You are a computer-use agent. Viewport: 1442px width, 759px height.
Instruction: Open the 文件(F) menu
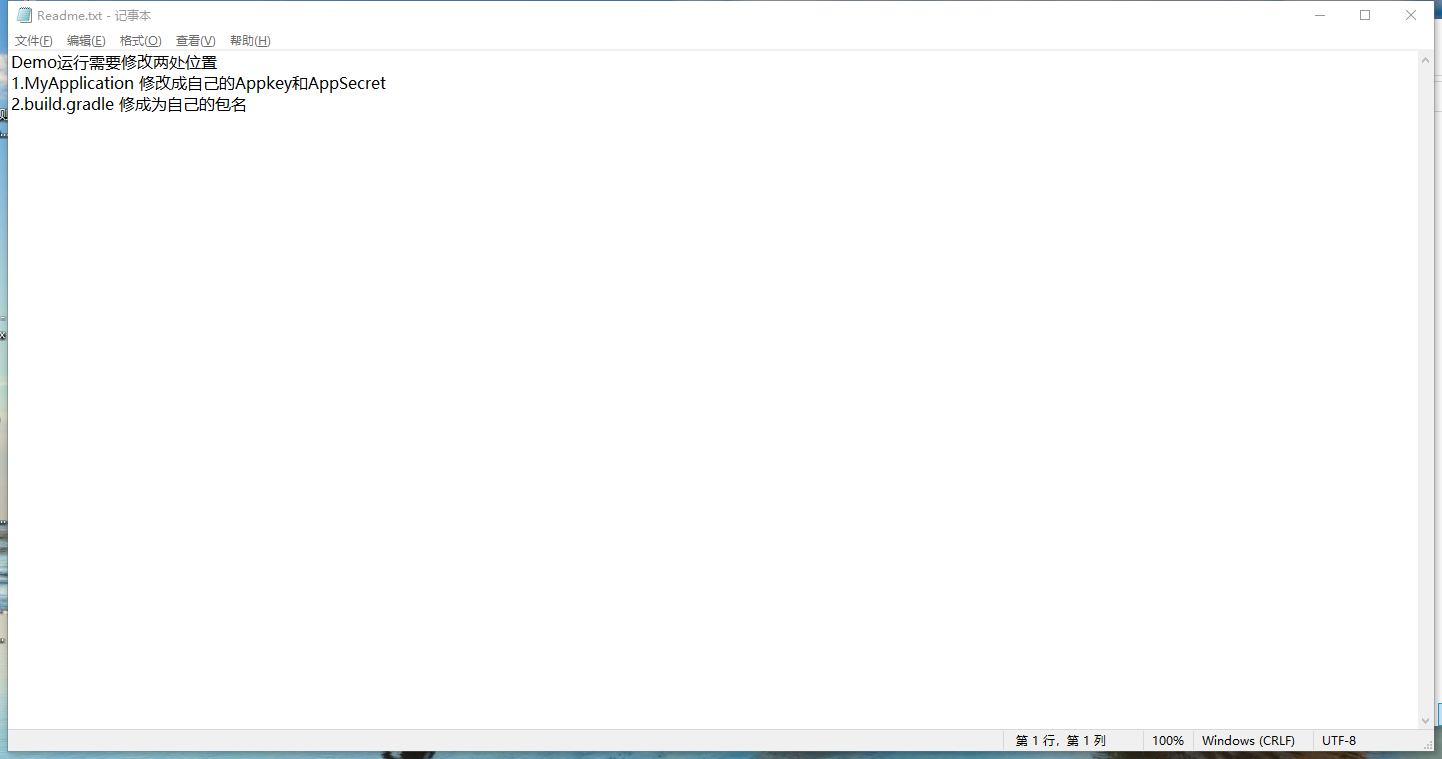pos(33,41)
